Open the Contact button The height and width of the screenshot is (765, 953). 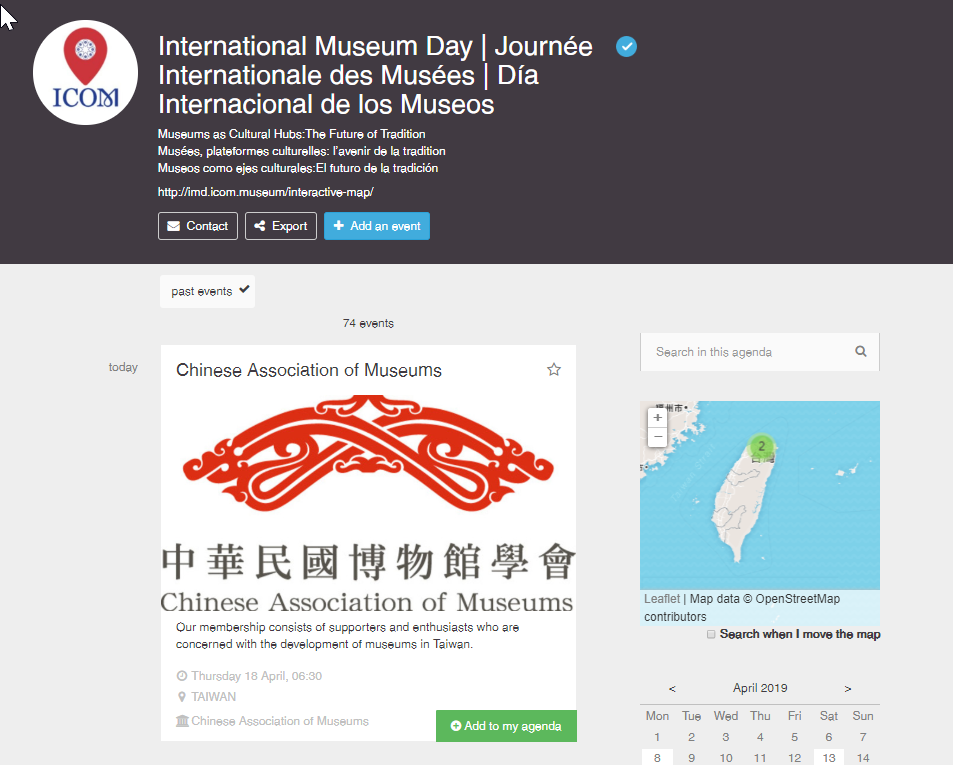[x=198, y=226]
